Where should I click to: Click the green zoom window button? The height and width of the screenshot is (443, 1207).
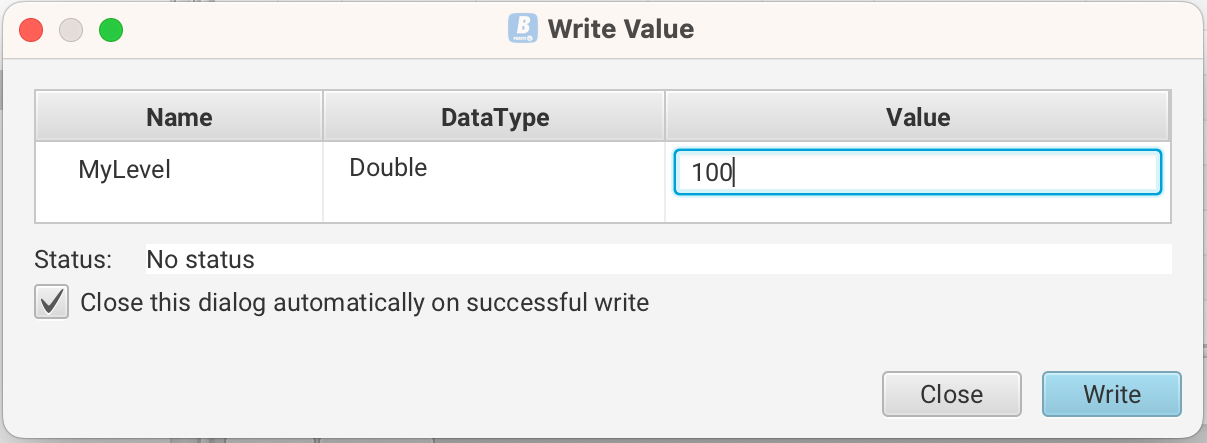pos(110,30)
